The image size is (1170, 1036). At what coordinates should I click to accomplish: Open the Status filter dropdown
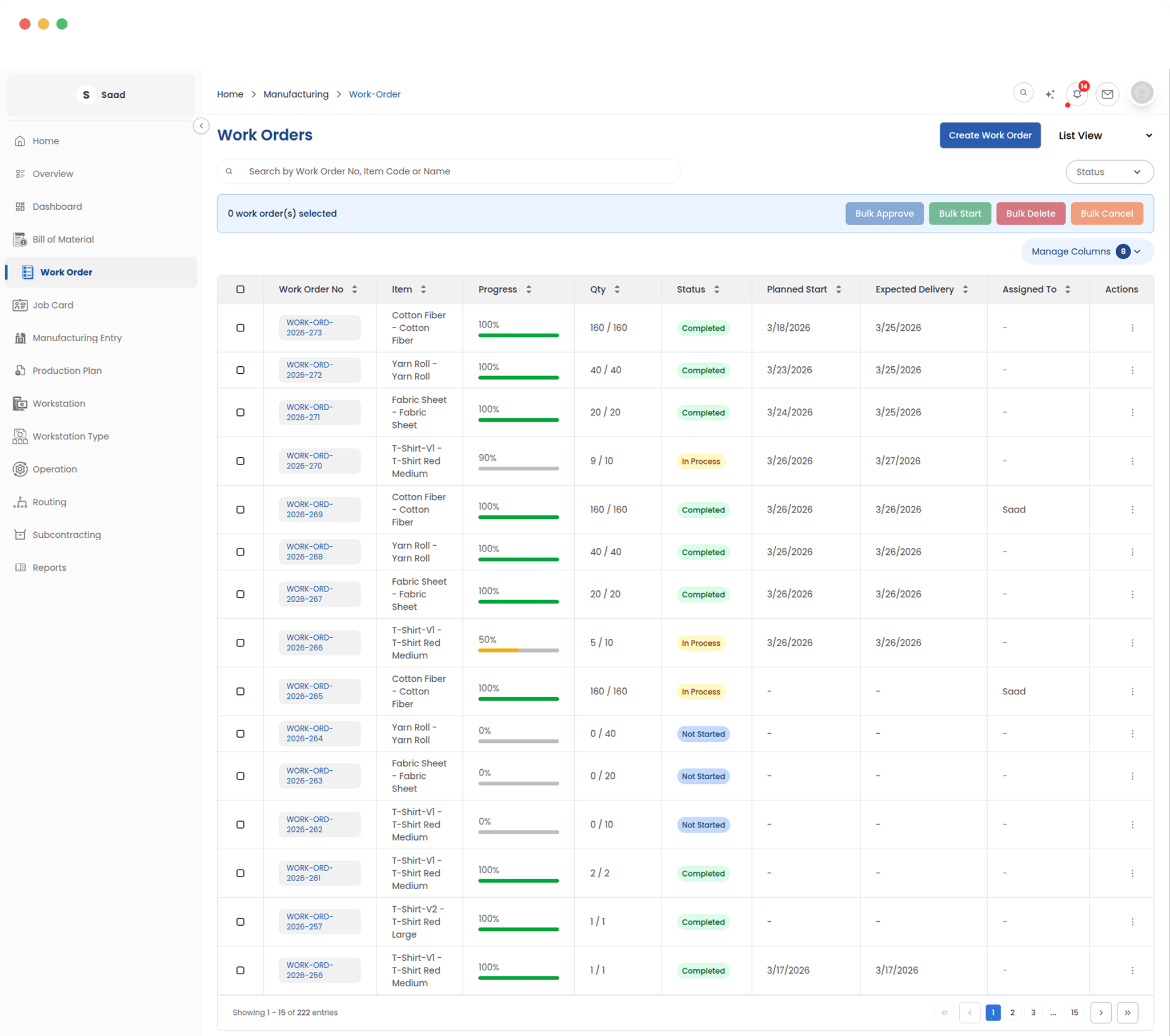1109,172
